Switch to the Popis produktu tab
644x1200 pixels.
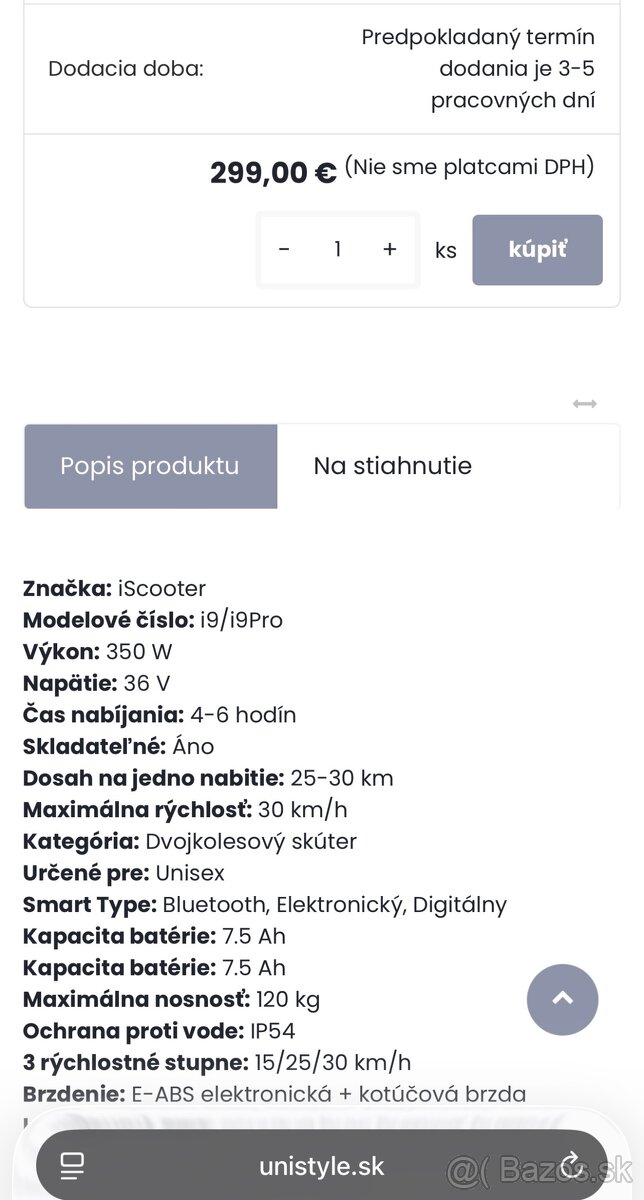pos(150,466)
